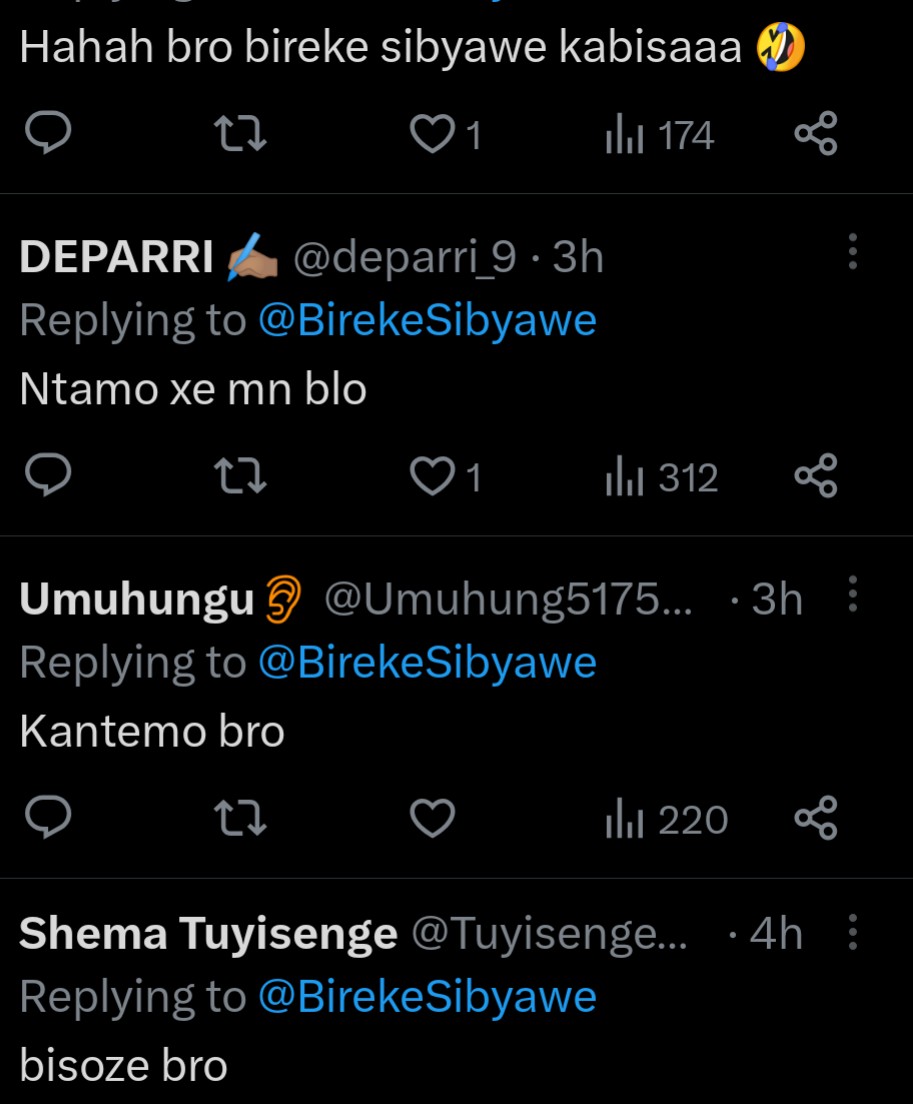Visit Shema Tuyisenge's profile
Image resolution: width=913 pixels, height=1104 pixels.
[208, 933]
